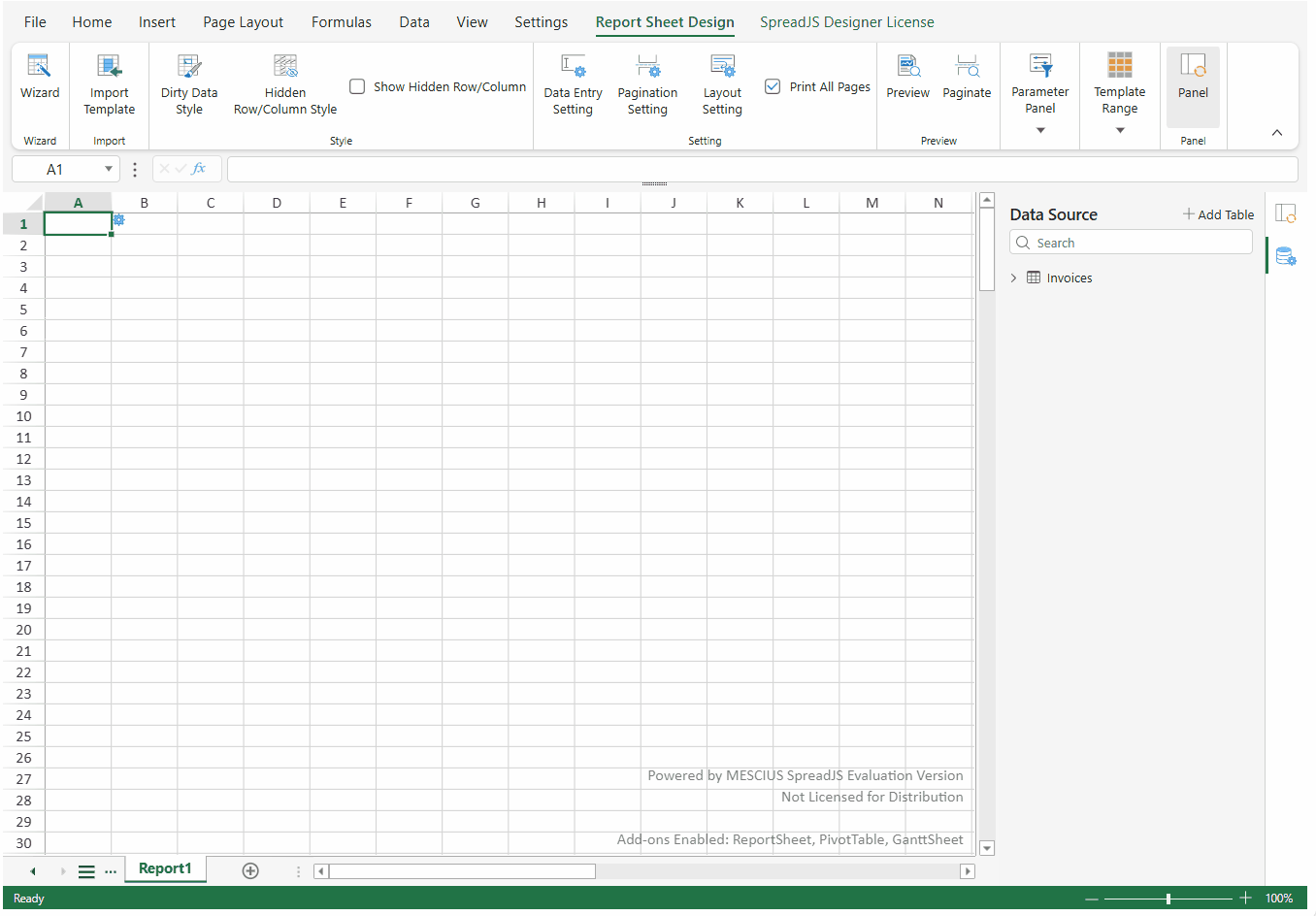Enable Show Hidden Row/Column checkbox
The width and height of the screenshot is (1316, 916).
pos(357,86)
